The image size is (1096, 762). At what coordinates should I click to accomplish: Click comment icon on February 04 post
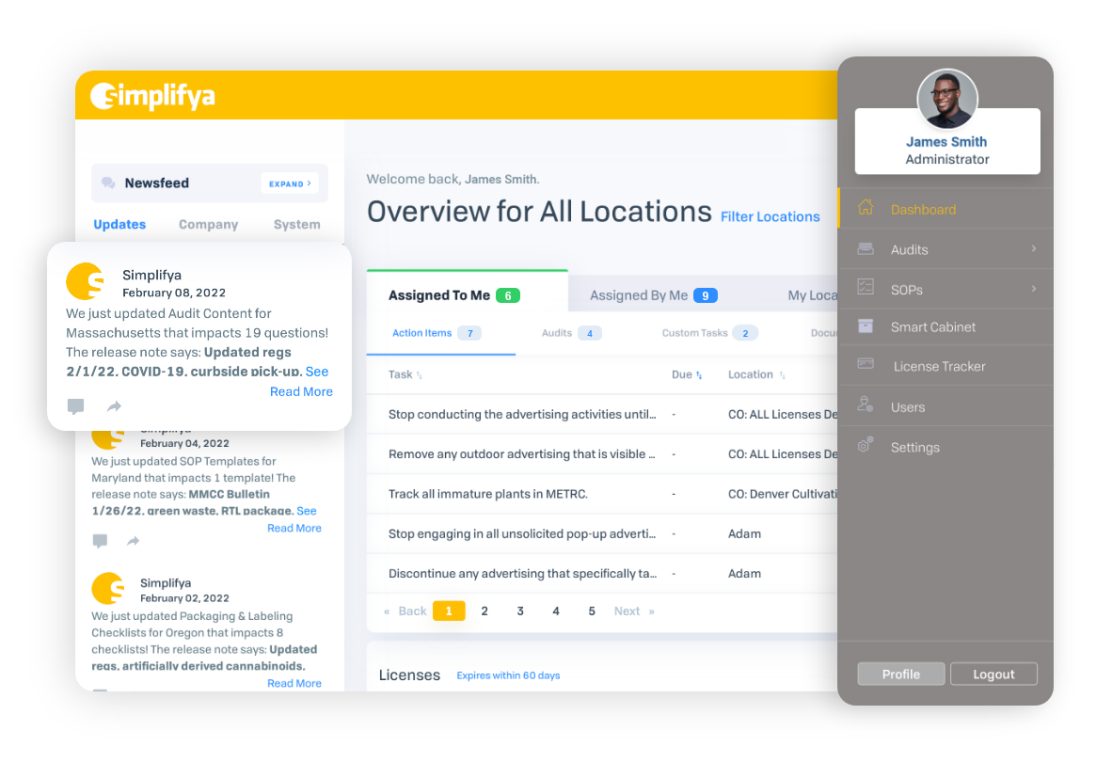[x=100, y=540]
